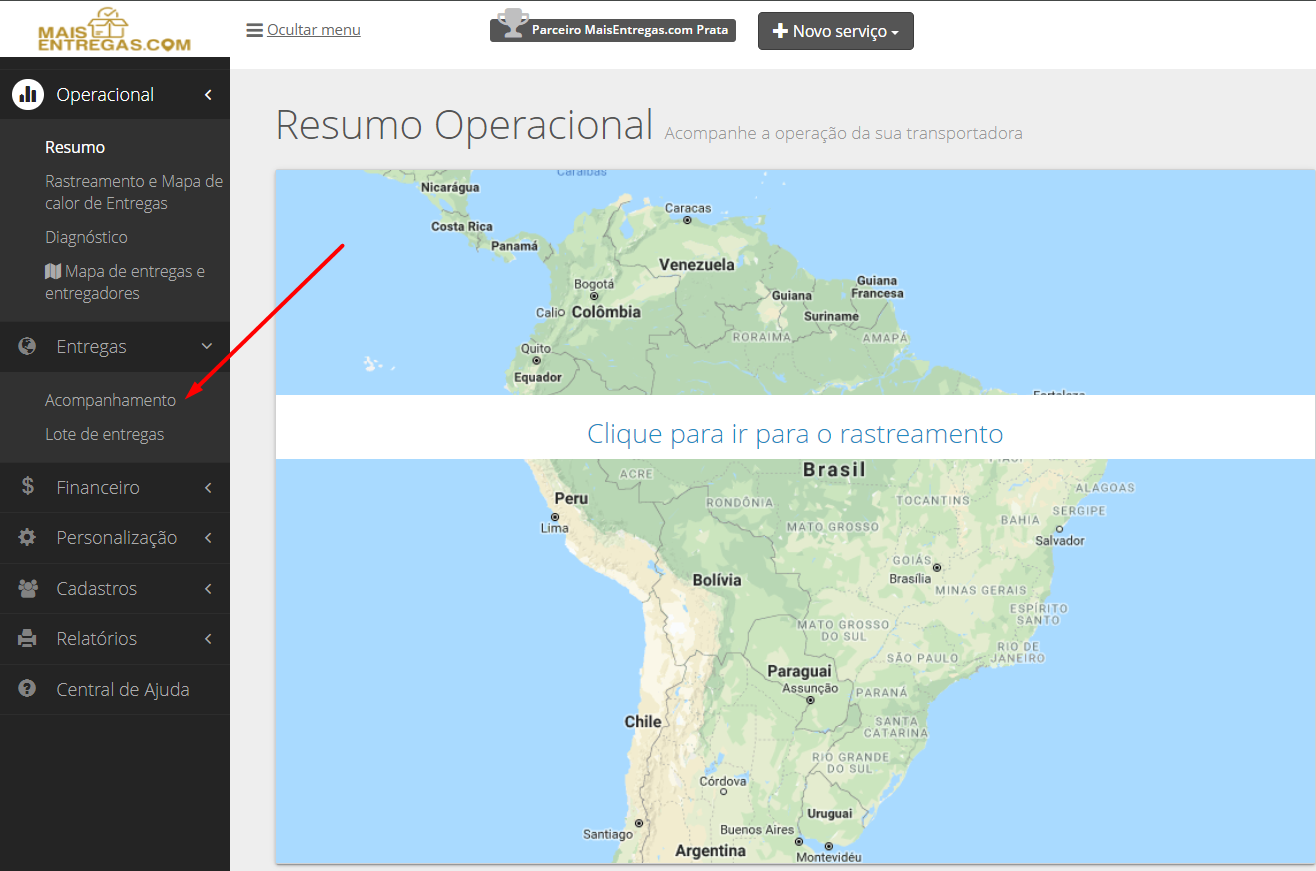
Task: Open Mapa de entregas e entregadores text
Action: (x=125, y=282)
